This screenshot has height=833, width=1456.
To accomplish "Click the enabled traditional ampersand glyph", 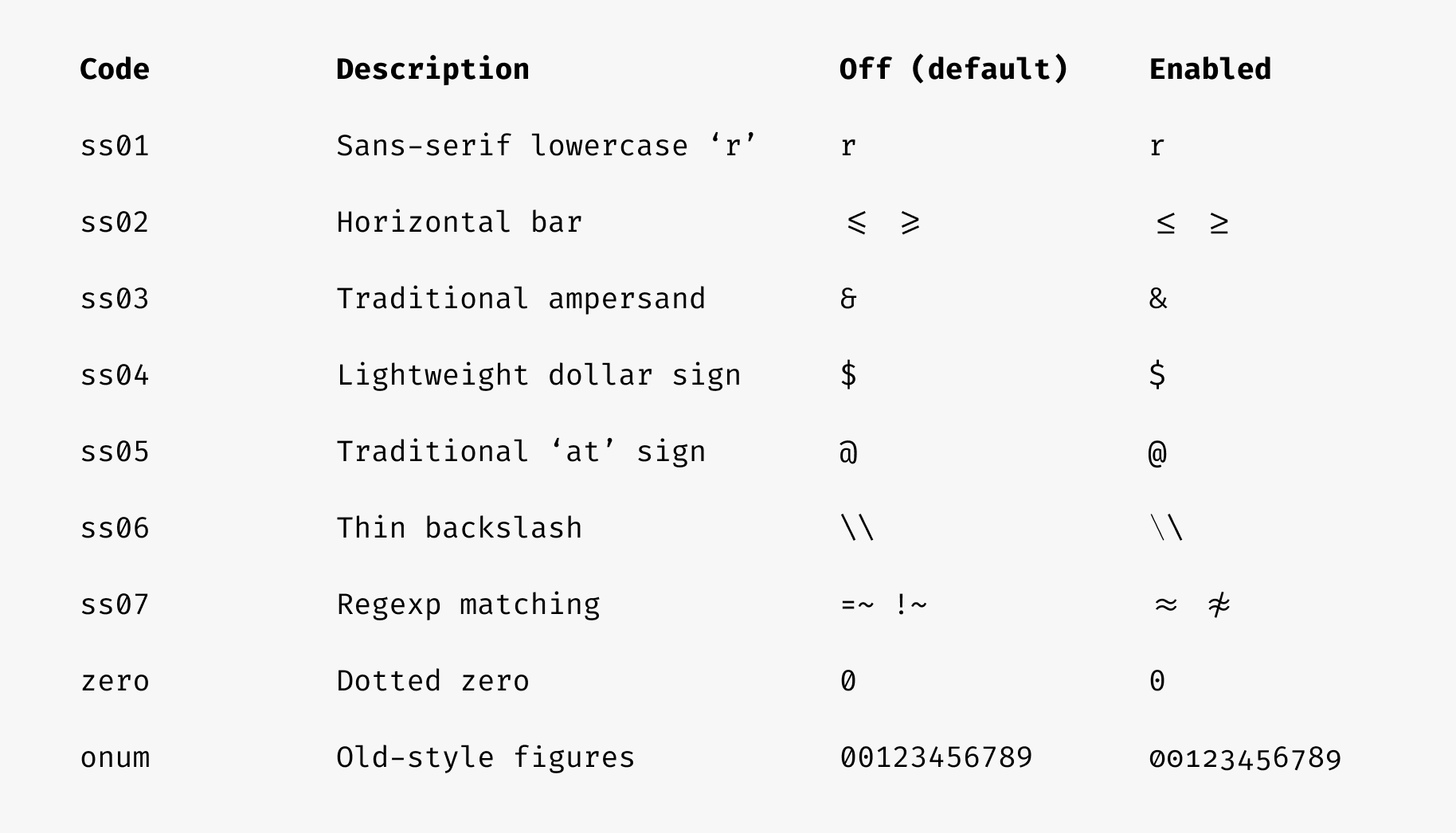I will pos(1158,299).
